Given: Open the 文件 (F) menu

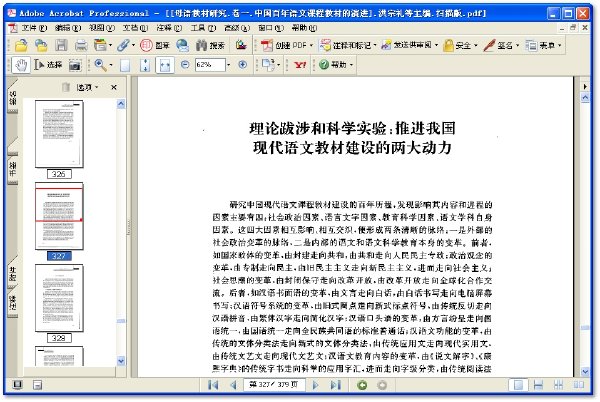Looking at the screenshot, I should 34,28.
